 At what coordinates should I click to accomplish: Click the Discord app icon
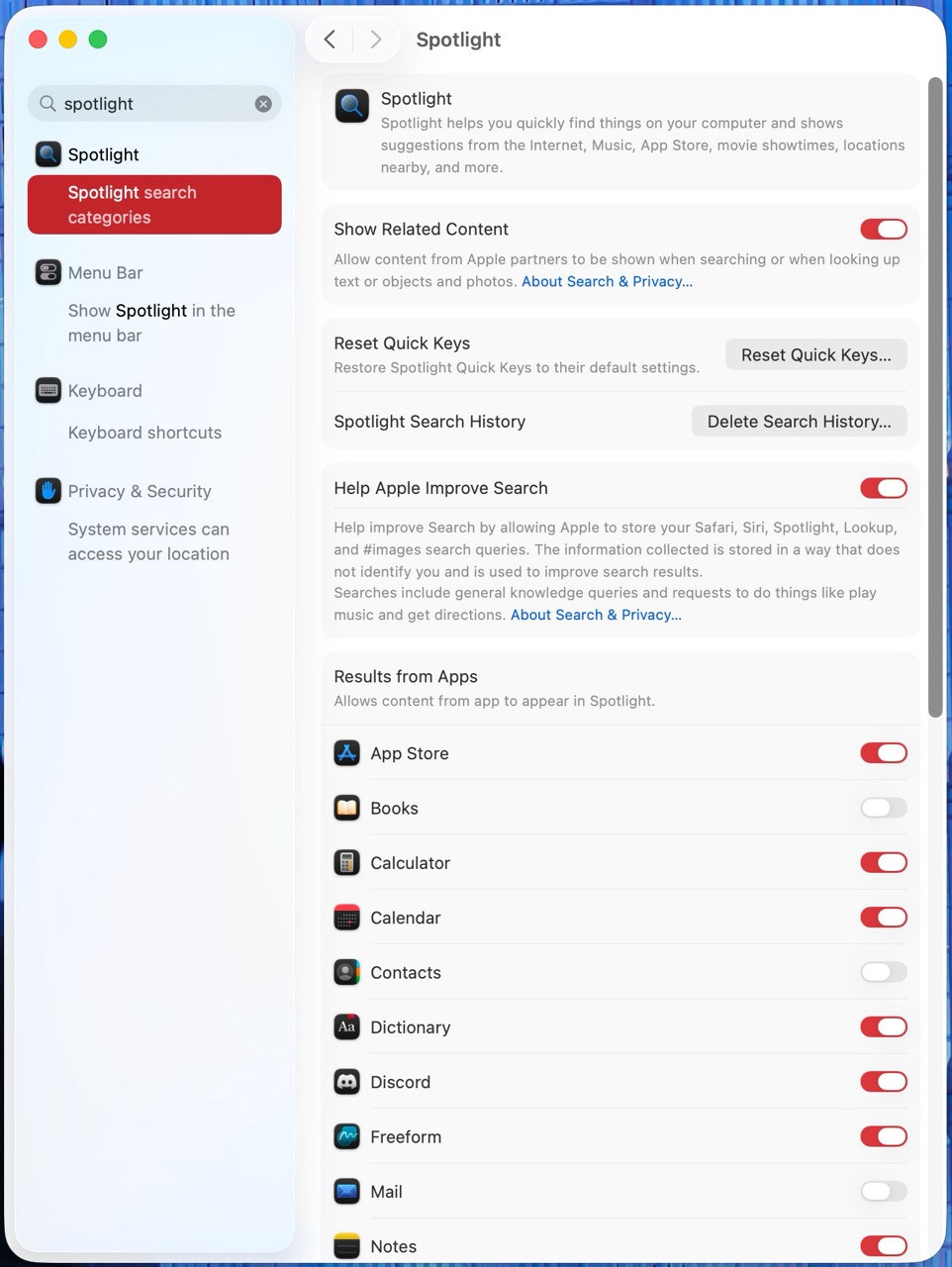(346, 1082)
